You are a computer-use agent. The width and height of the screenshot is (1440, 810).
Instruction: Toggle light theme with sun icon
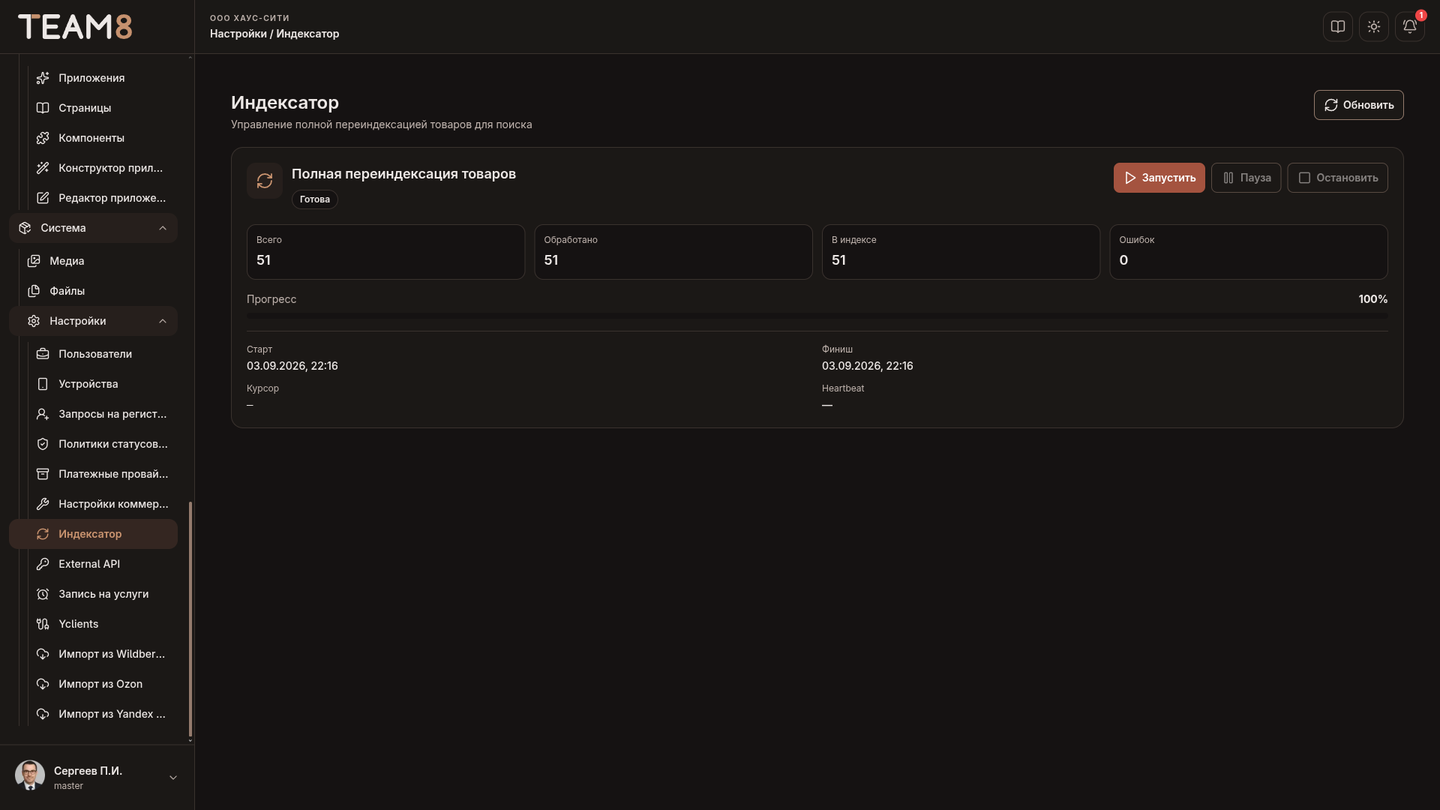[x=1374, y=27]
